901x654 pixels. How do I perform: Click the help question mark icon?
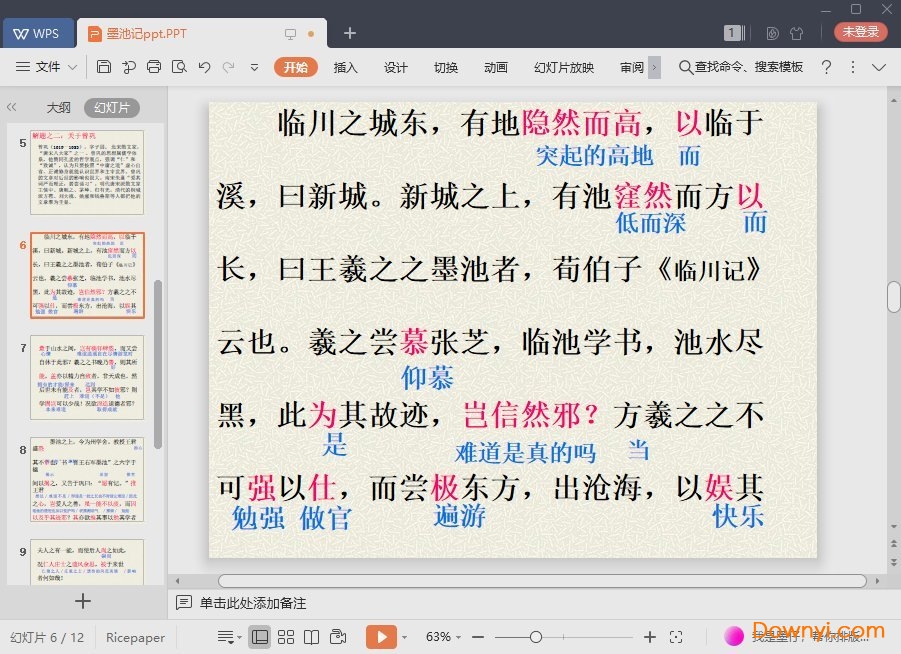(x=826, y=67)
